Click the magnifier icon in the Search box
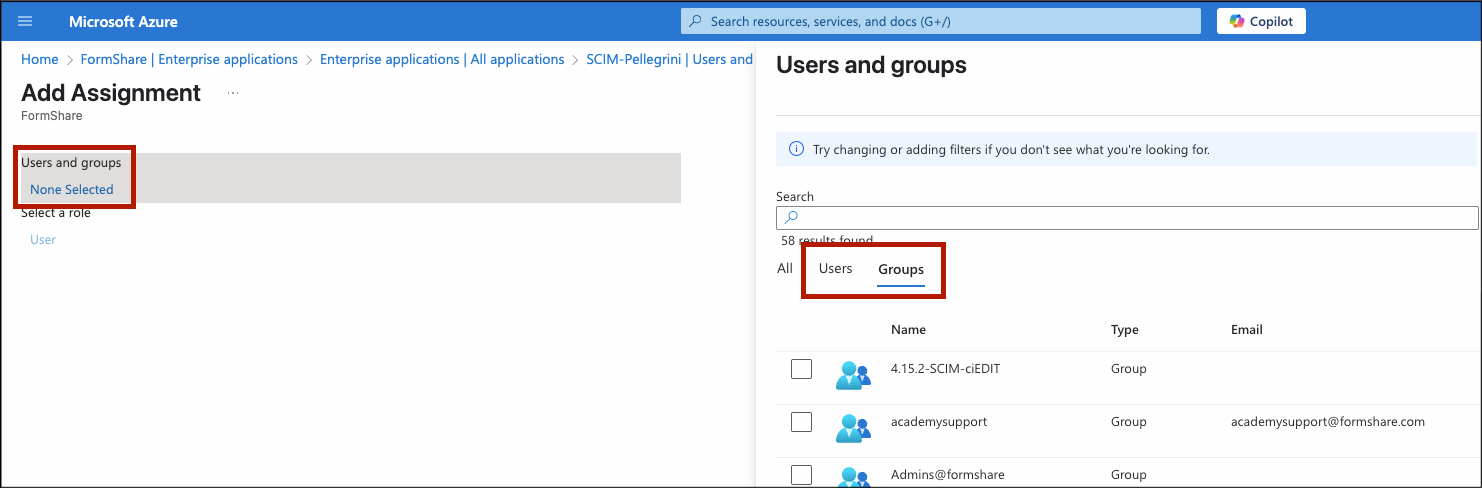1482x488 pixels. coord(791,217)
